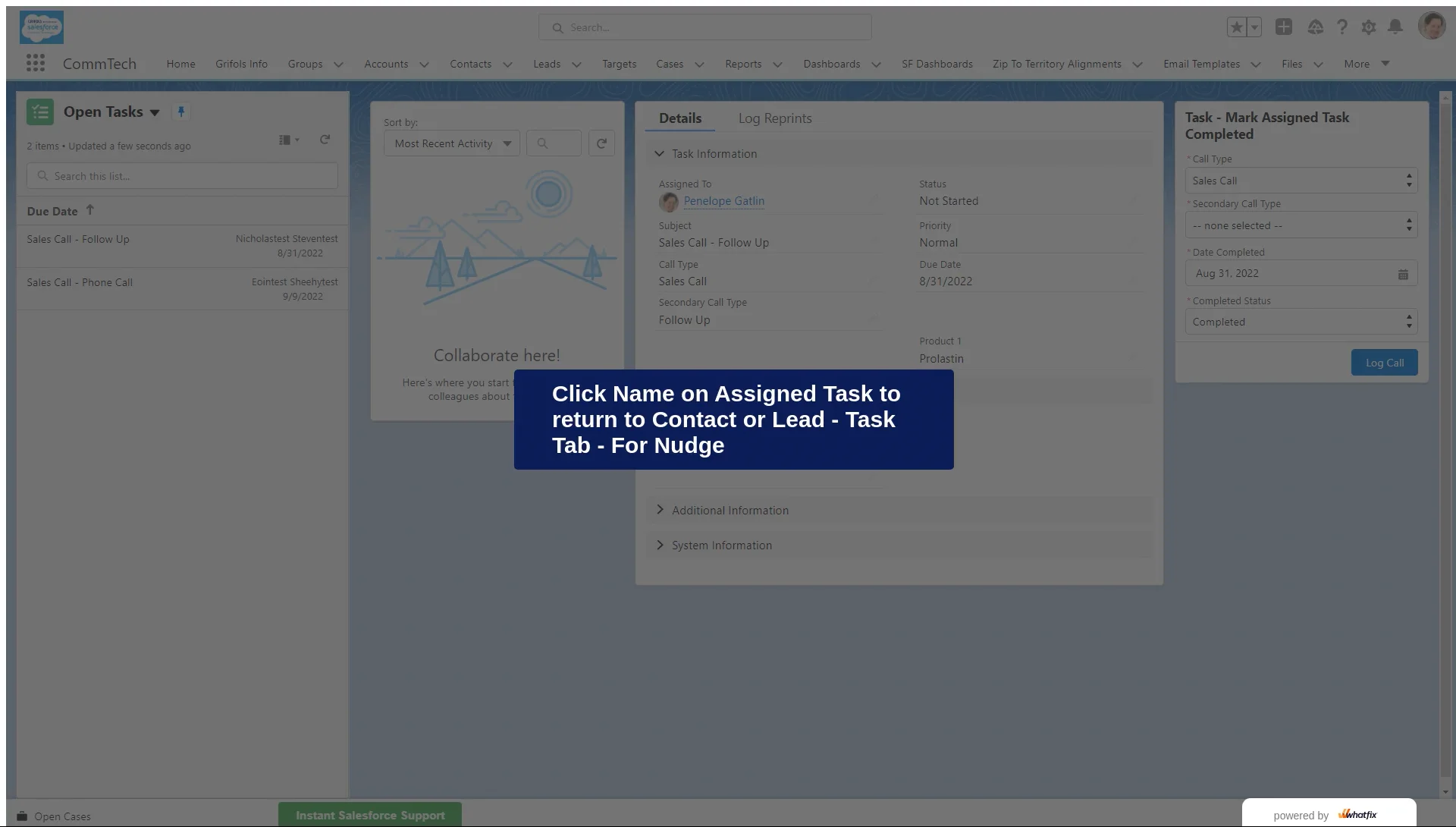Expand the System Information section
1456x827 pixels.
click(x=899, y=546)
